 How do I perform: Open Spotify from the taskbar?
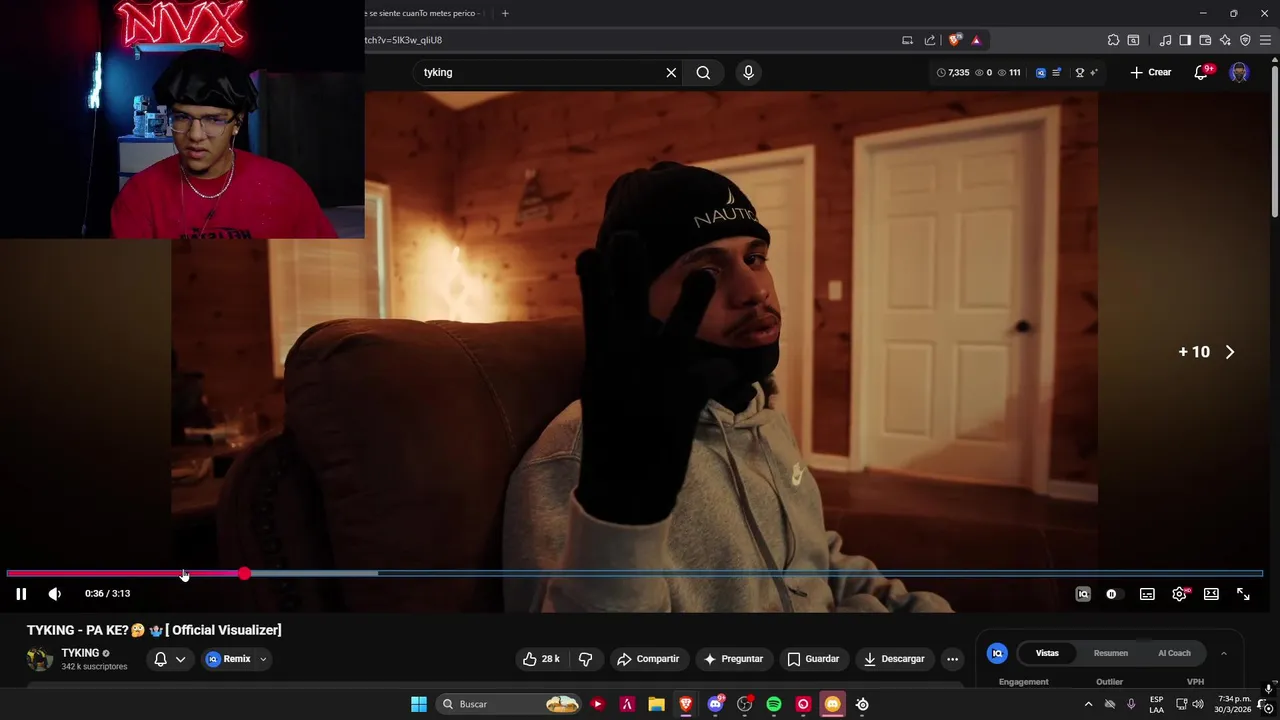(x=774, y=704)
